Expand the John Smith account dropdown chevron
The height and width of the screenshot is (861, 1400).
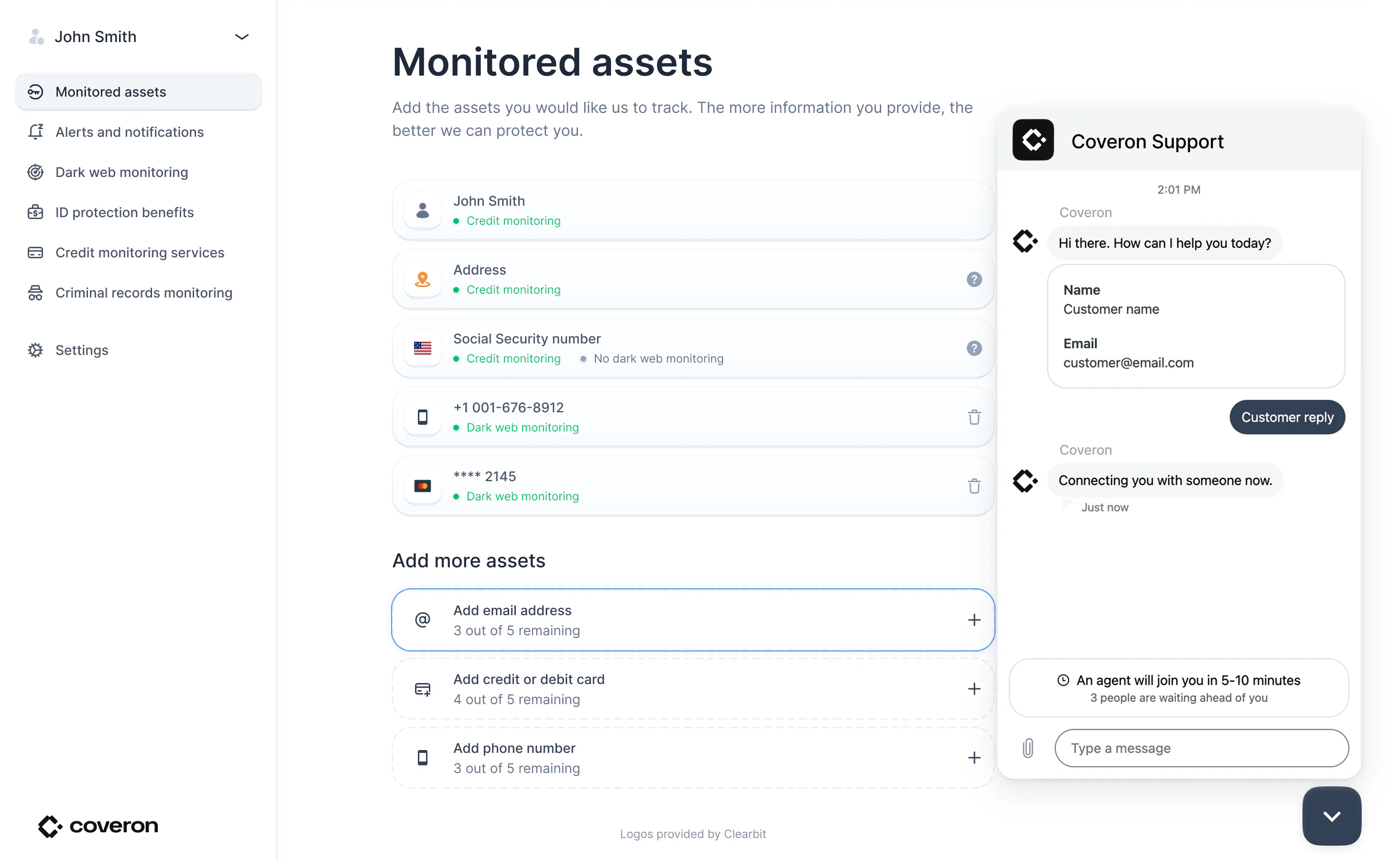(x=242, y=37)
